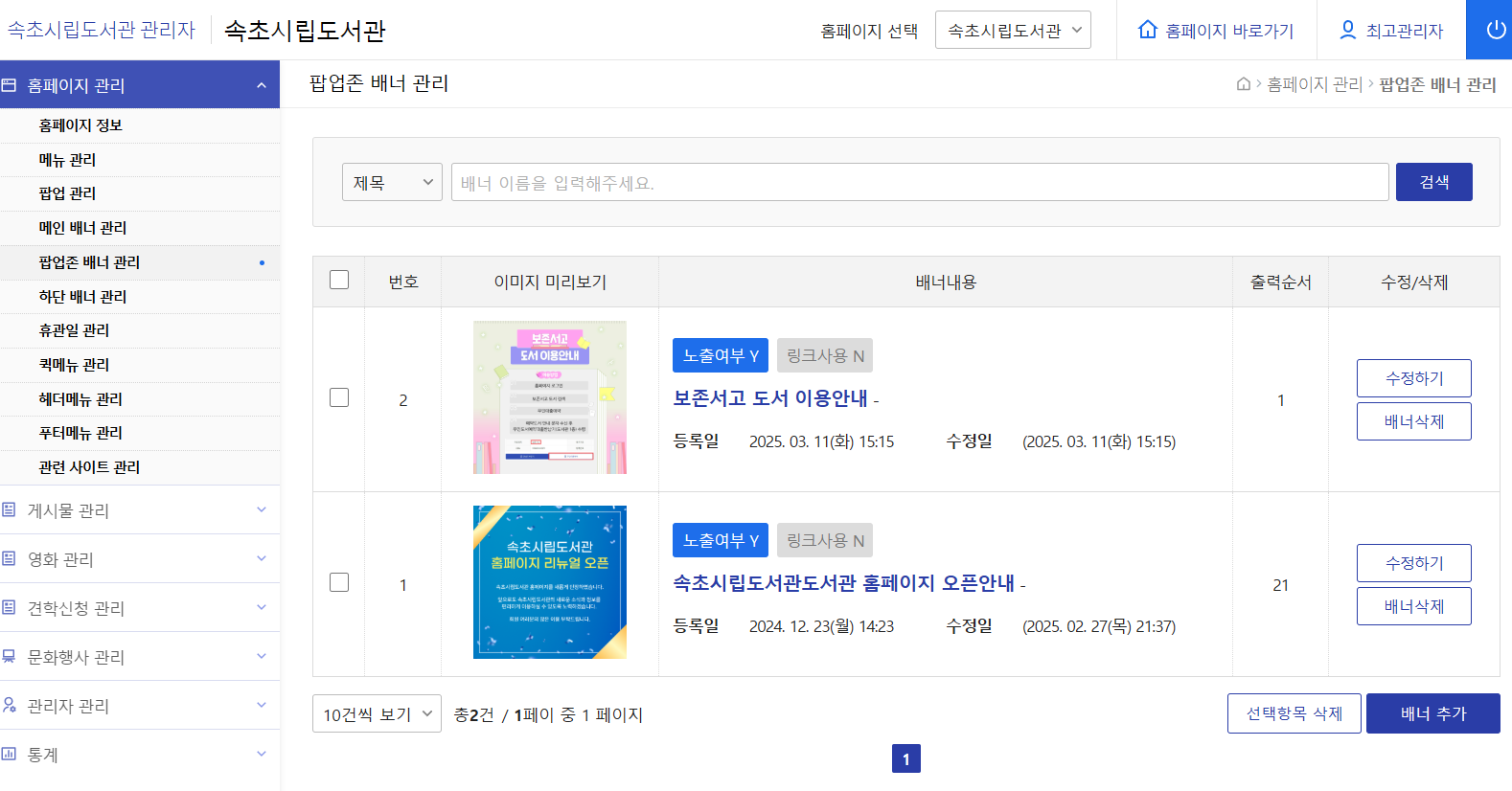The width and height of the screenshot is (1512, 791).
Task: Click the 게시물 관리 sidebar icon
Action: (x=10, y=509)
